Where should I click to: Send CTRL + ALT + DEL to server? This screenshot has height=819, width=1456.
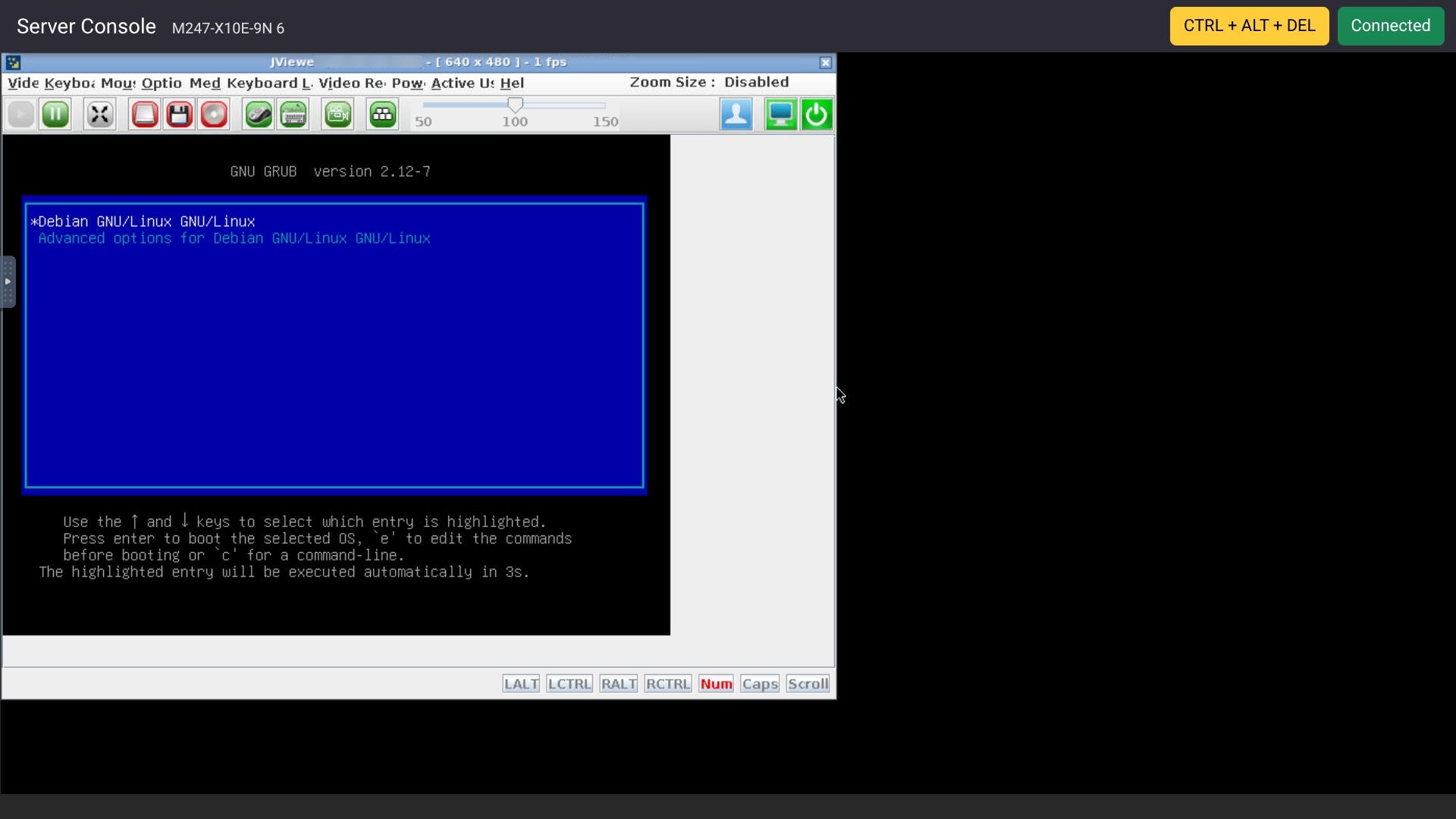pos(1249,26)
